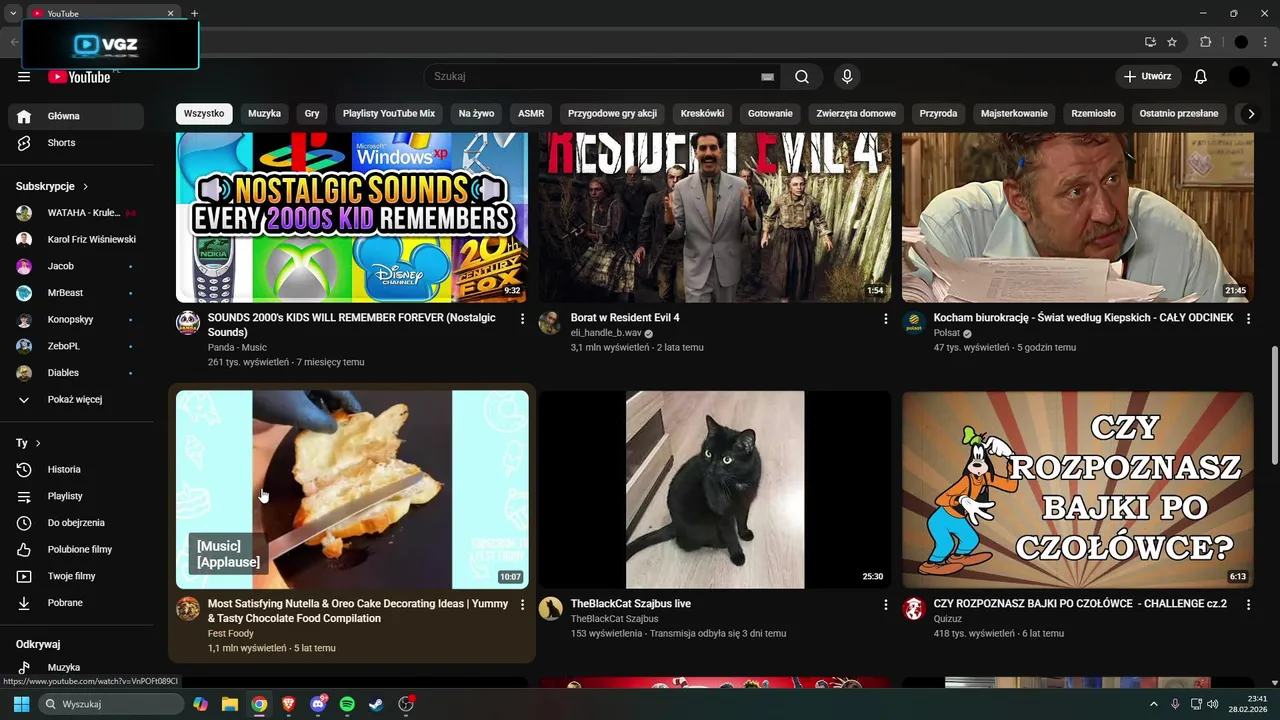Viewport: 1280px width, 720px height.
Task: Open options for TheBlackCat Szajbus live
Action: click(885, 604)
